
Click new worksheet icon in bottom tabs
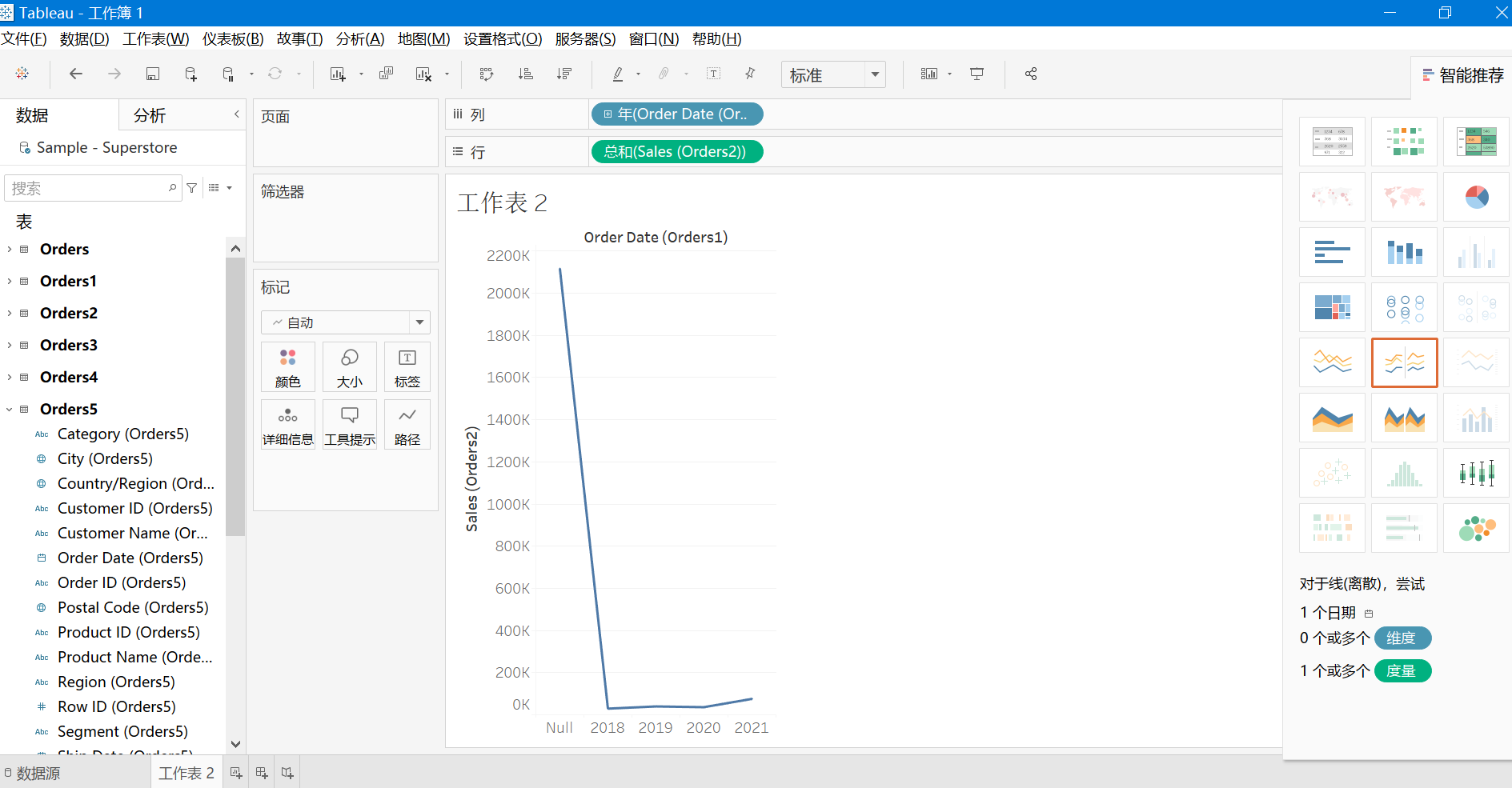click(x=236, y=773)
